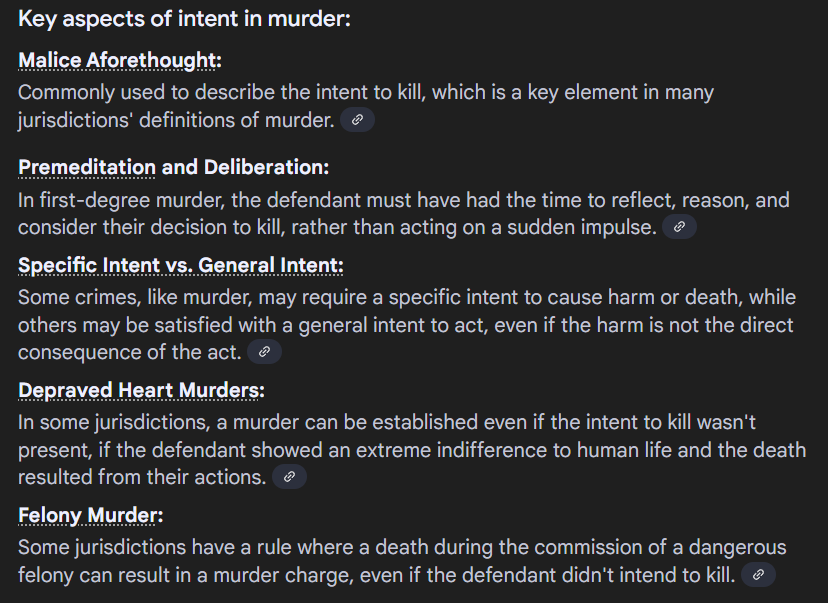
Task: Open the source link icon after 'sudden impulse.'
Action: tap(679, 227)
